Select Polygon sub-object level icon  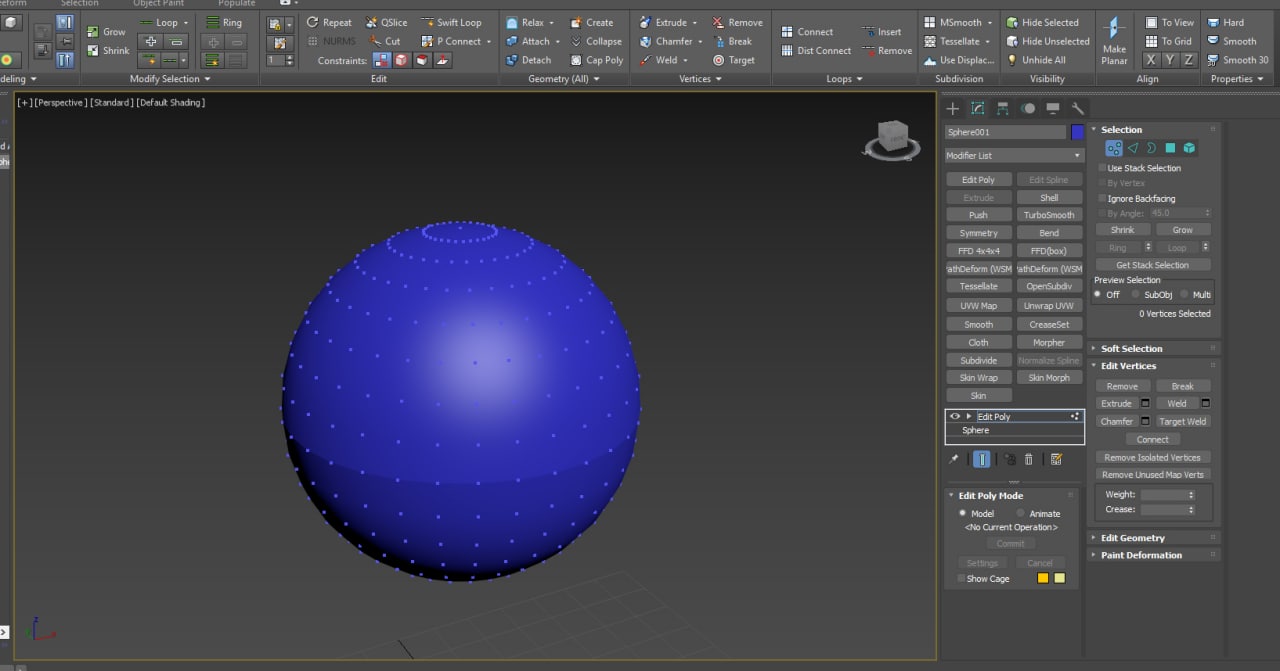click(1170, 148)
